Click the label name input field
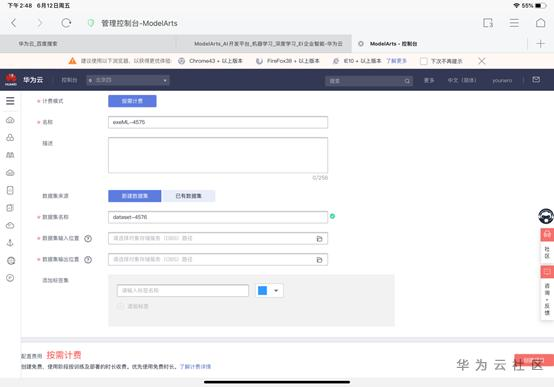This screenshot has width=554, height=387. coord(183,291)
